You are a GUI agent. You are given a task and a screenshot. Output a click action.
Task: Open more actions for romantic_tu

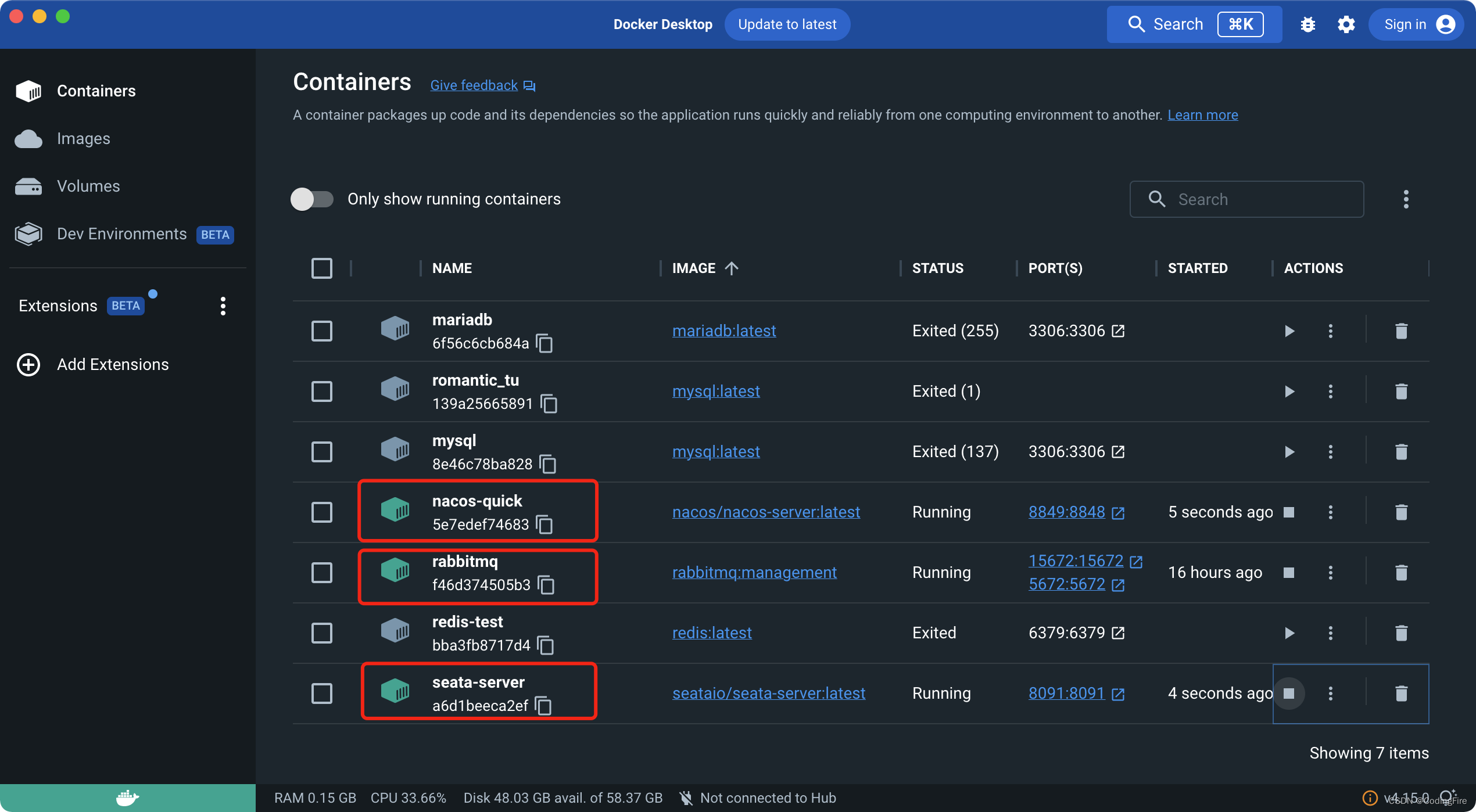coord(1331,391)
